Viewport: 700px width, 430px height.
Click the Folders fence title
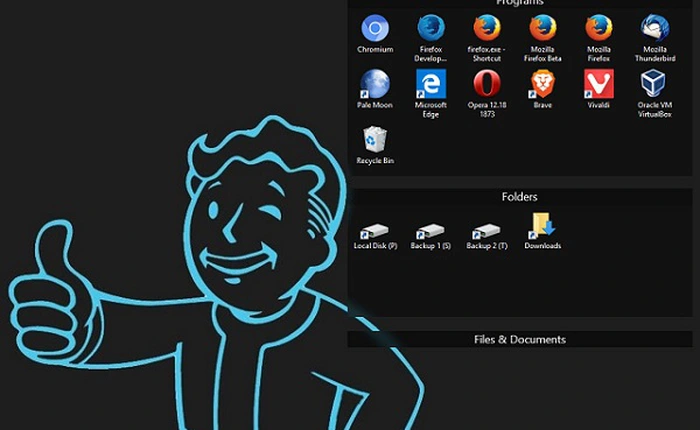(x=519, y=197)
